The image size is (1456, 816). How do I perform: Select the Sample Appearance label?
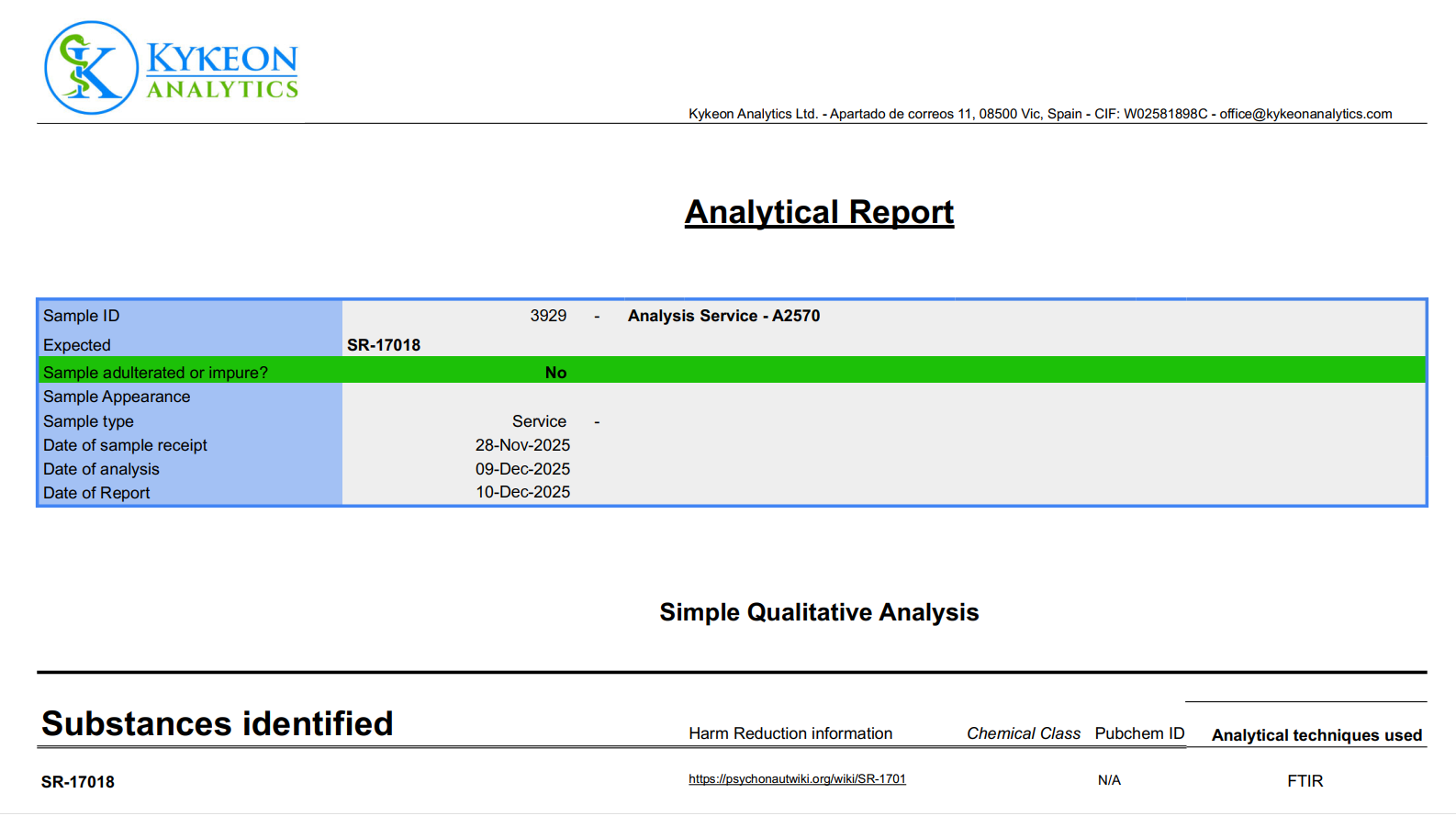pyautogui.click(x=117, y=397)
